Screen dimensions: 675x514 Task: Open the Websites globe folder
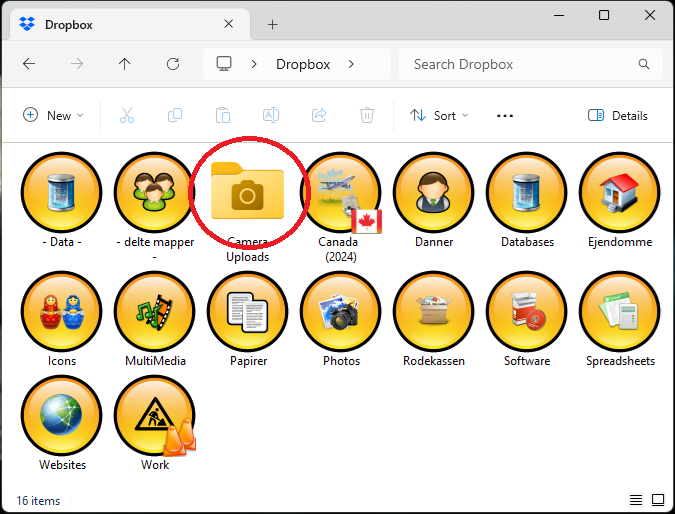(x=61, y=415)
